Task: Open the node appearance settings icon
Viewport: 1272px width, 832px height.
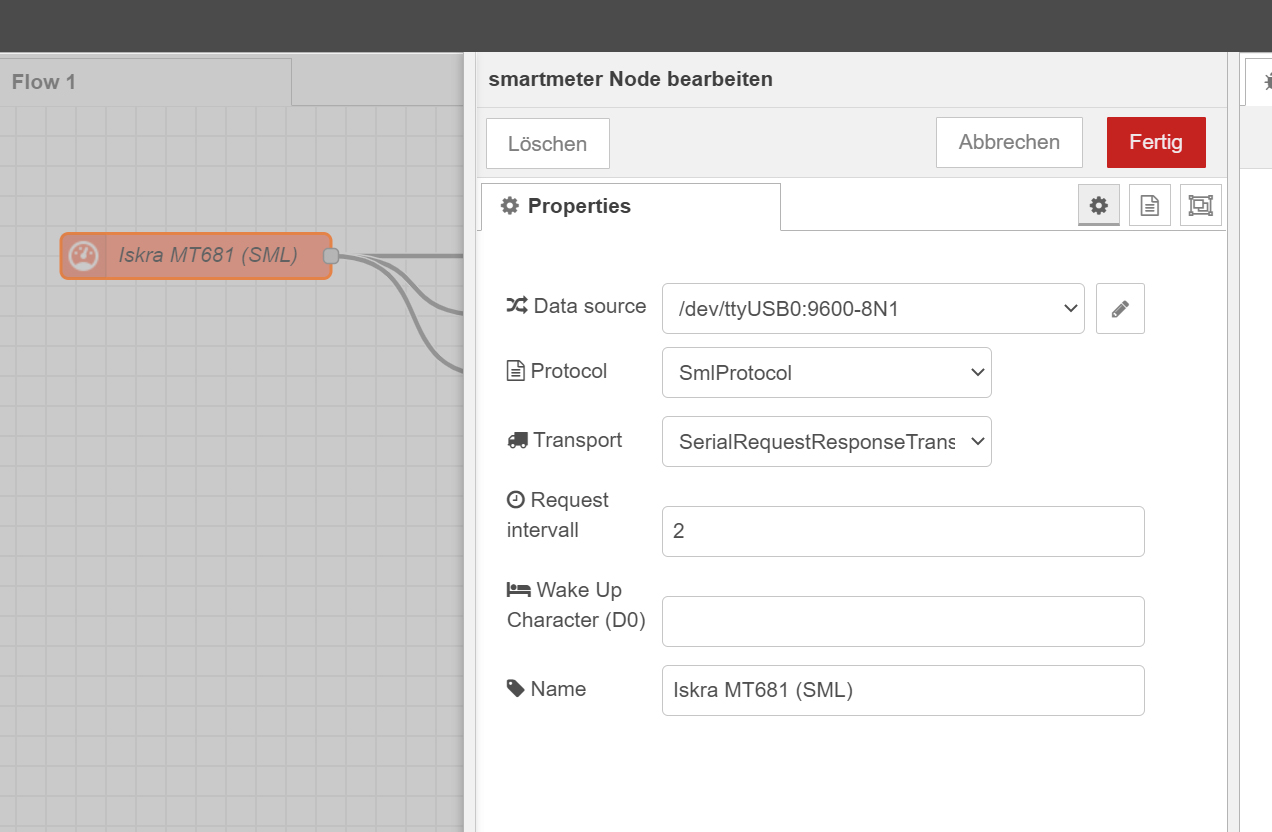Action: 1200,206
